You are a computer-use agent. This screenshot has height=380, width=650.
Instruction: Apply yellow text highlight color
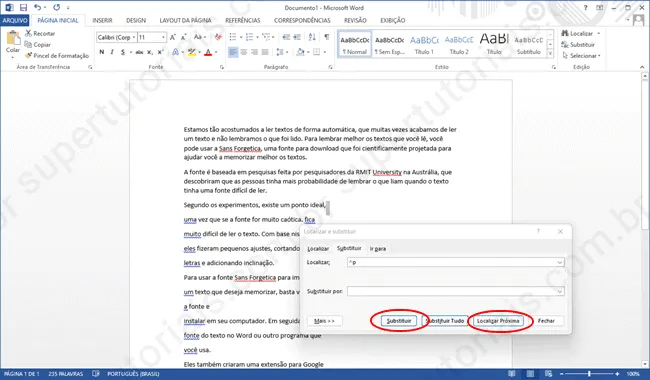[x=191, y=52]
